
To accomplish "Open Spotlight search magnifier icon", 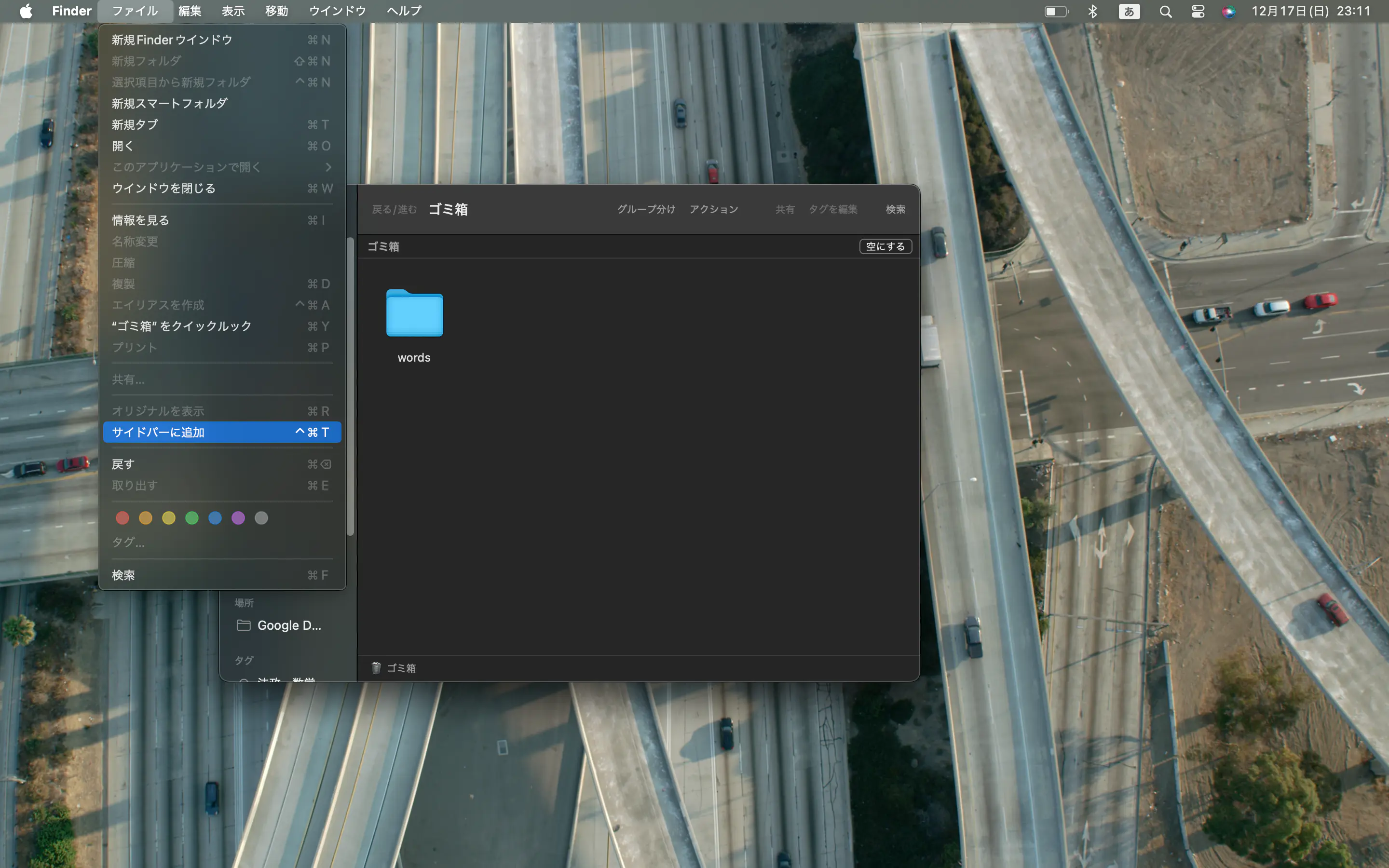I will (x=1165, y=11).
